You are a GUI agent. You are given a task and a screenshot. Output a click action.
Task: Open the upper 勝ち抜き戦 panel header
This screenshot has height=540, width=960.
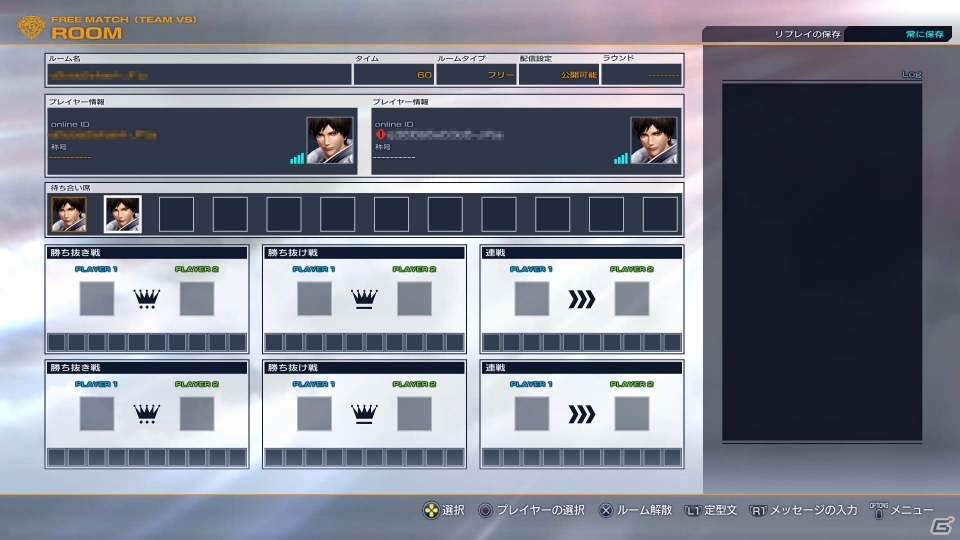(147, 252)
